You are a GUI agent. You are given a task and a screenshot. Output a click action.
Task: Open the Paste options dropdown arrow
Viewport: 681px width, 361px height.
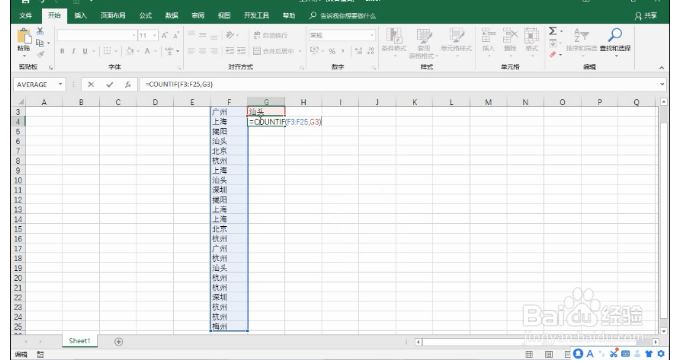pyautogui.click(x=23, y=56)
